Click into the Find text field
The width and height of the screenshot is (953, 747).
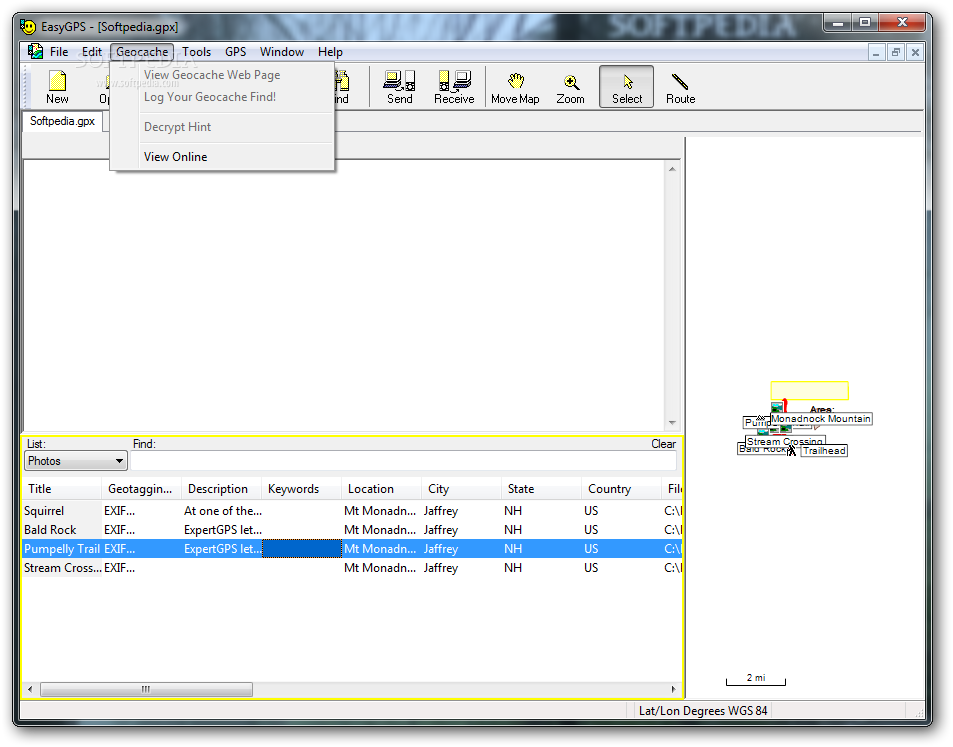pyautogui.click(x=404, y=461)
